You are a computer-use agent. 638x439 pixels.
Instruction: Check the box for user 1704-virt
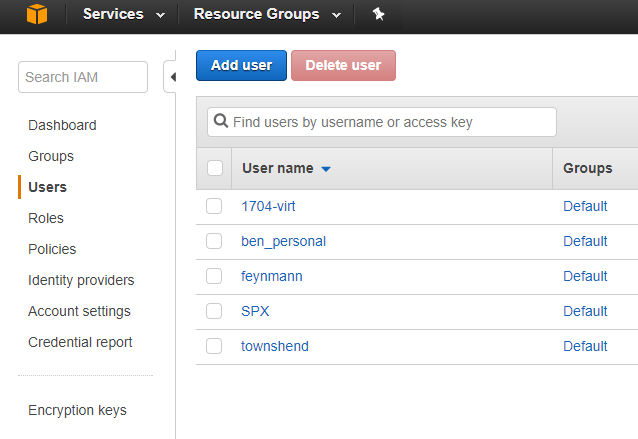click(214, 206)
